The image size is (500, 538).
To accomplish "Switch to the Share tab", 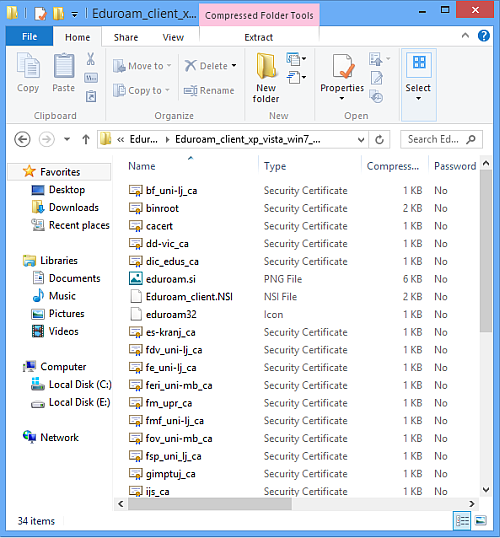I will (x=126, y=37).
